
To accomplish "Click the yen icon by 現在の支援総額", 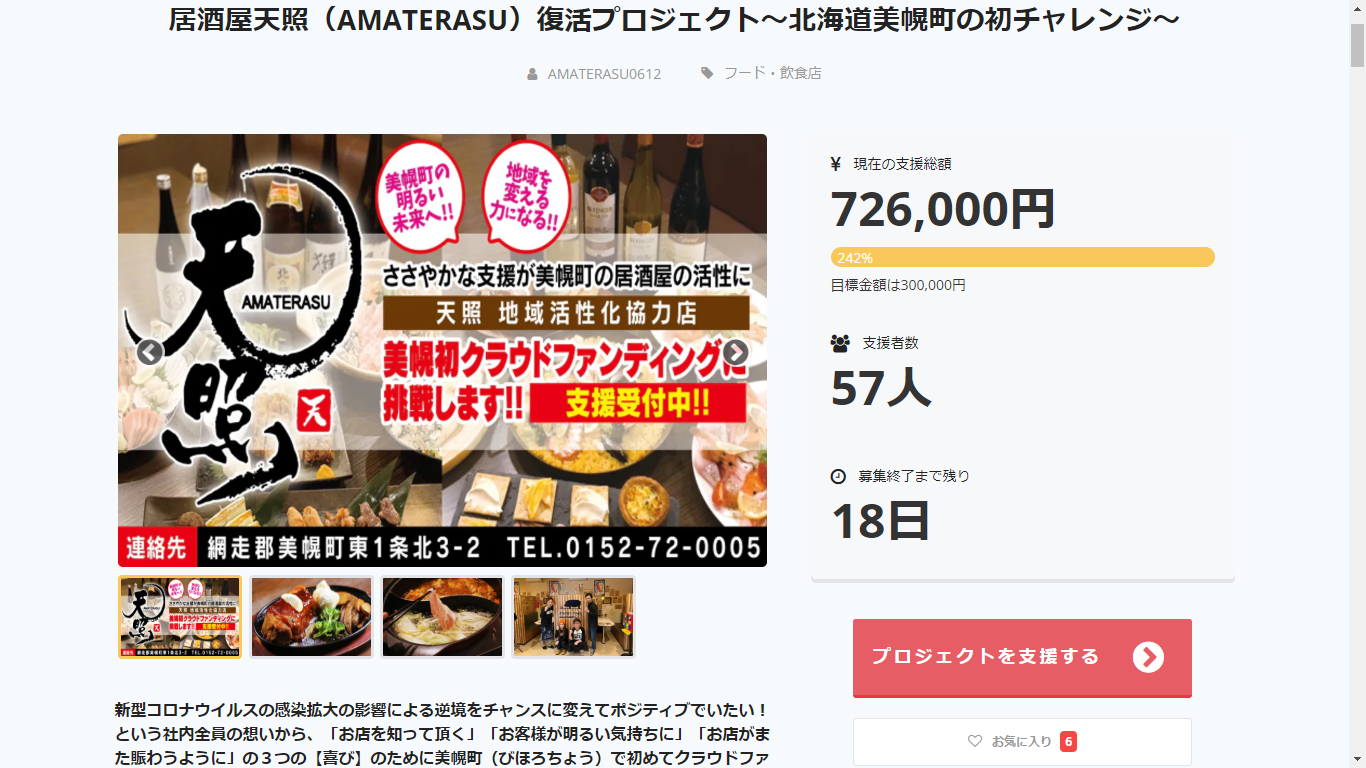I will [x=836, y=164].
